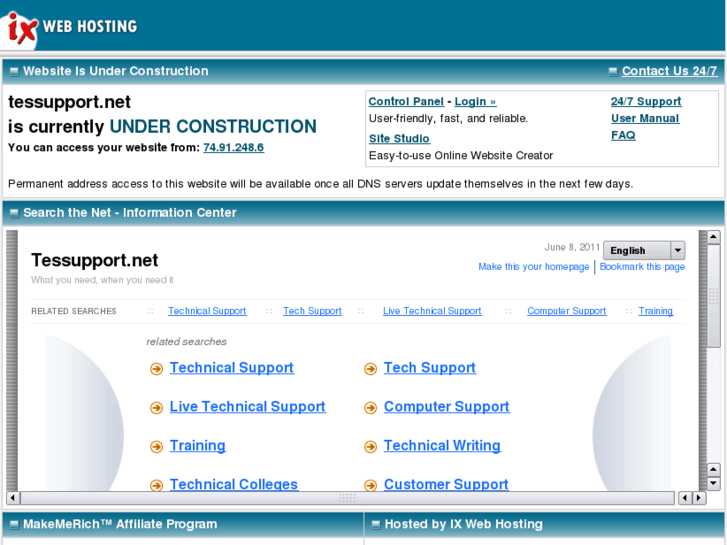This screenshot has height=545, width=727.
Task: Click Make this your homepage
Action: click(x=534, y=267)
